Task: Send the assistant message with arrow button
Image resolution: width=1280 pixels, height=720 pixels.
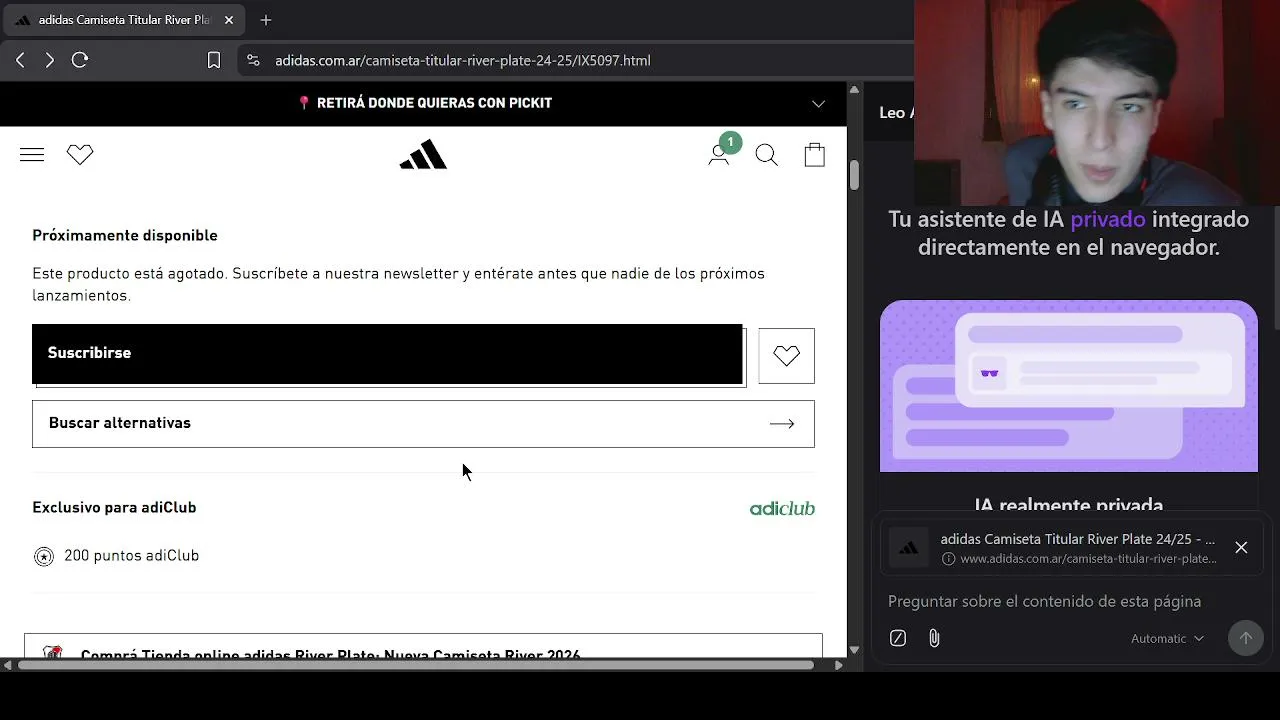Action: 1245,638
